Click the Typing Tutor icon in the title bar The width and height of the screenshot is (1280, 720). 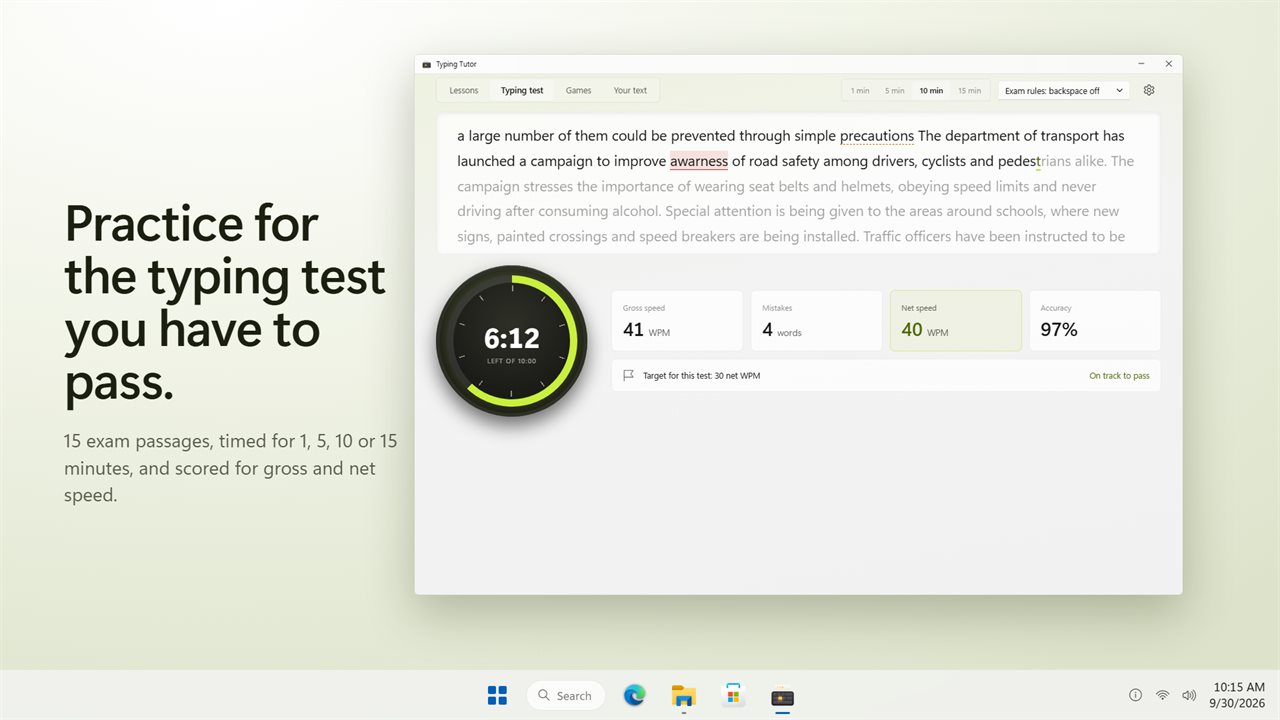click(x=427, y=64)
